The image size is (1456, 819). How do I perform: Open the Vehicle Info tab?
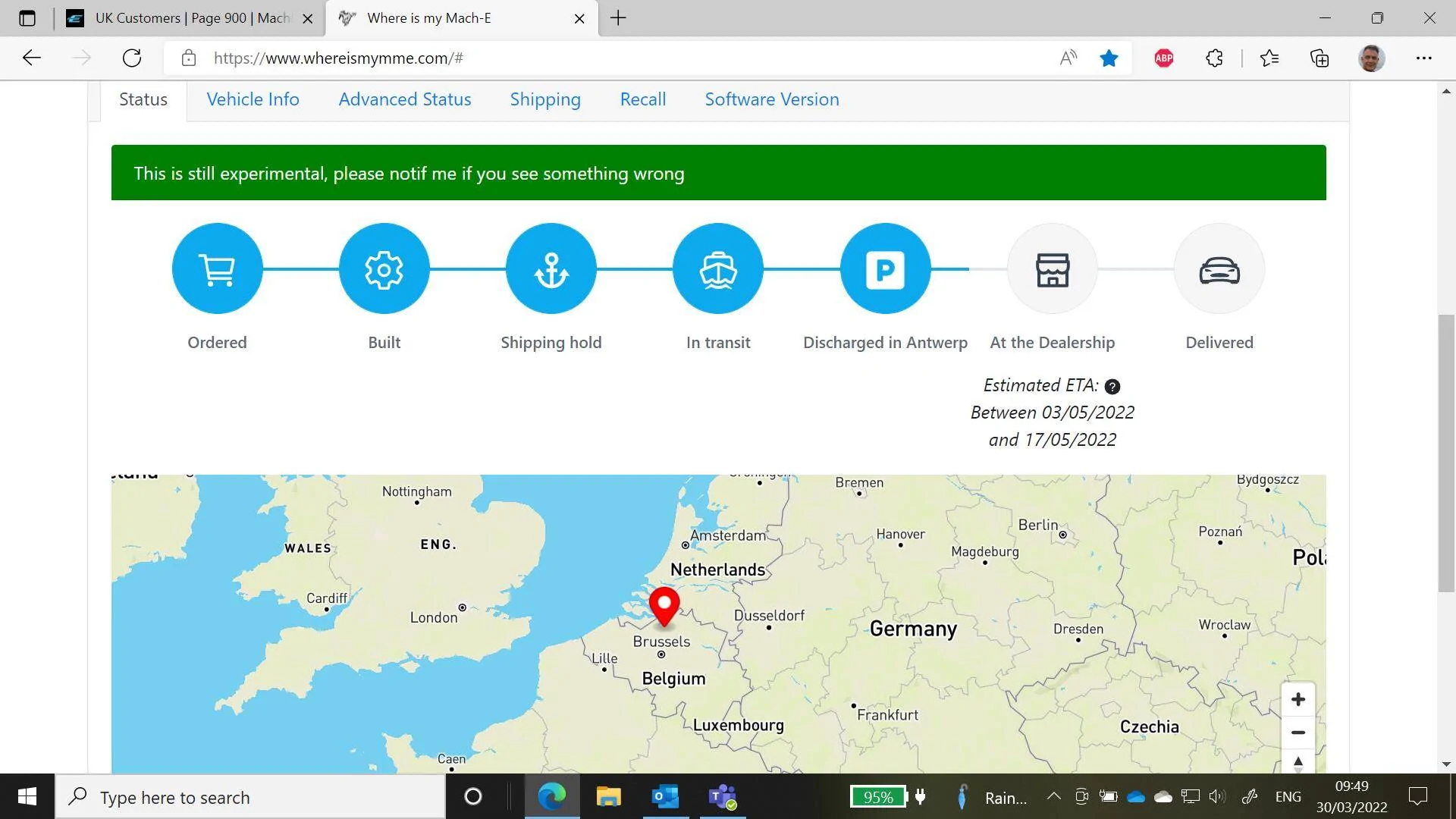253,99
